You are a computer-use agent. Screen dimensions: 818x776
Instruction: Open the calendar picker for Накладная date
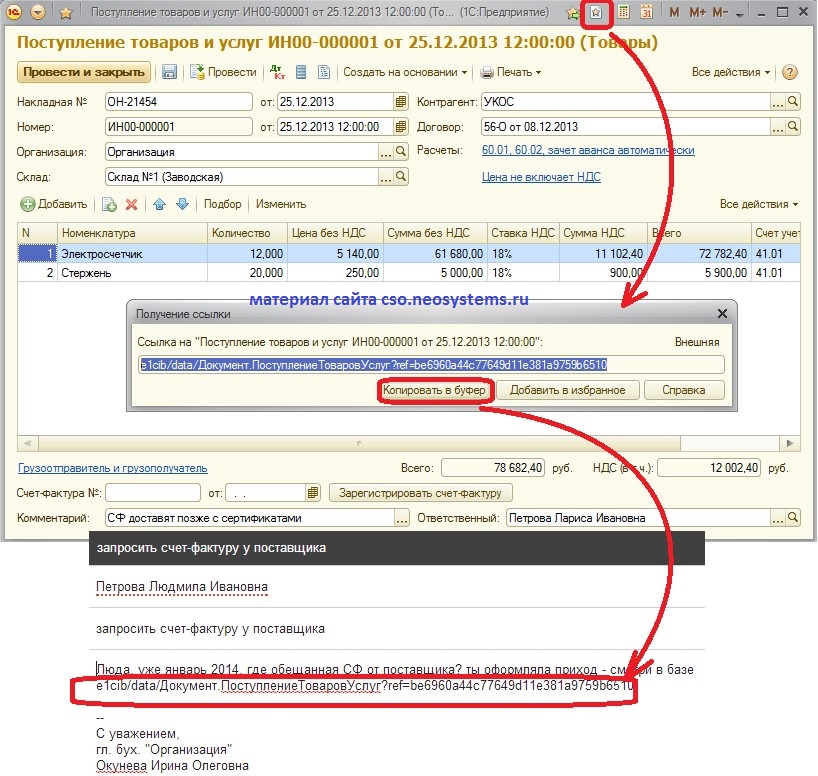tap(401, 101)
